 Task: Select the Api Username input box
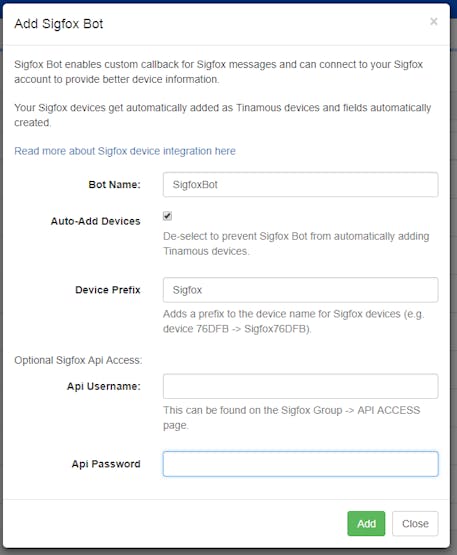[x=301, y=386]
